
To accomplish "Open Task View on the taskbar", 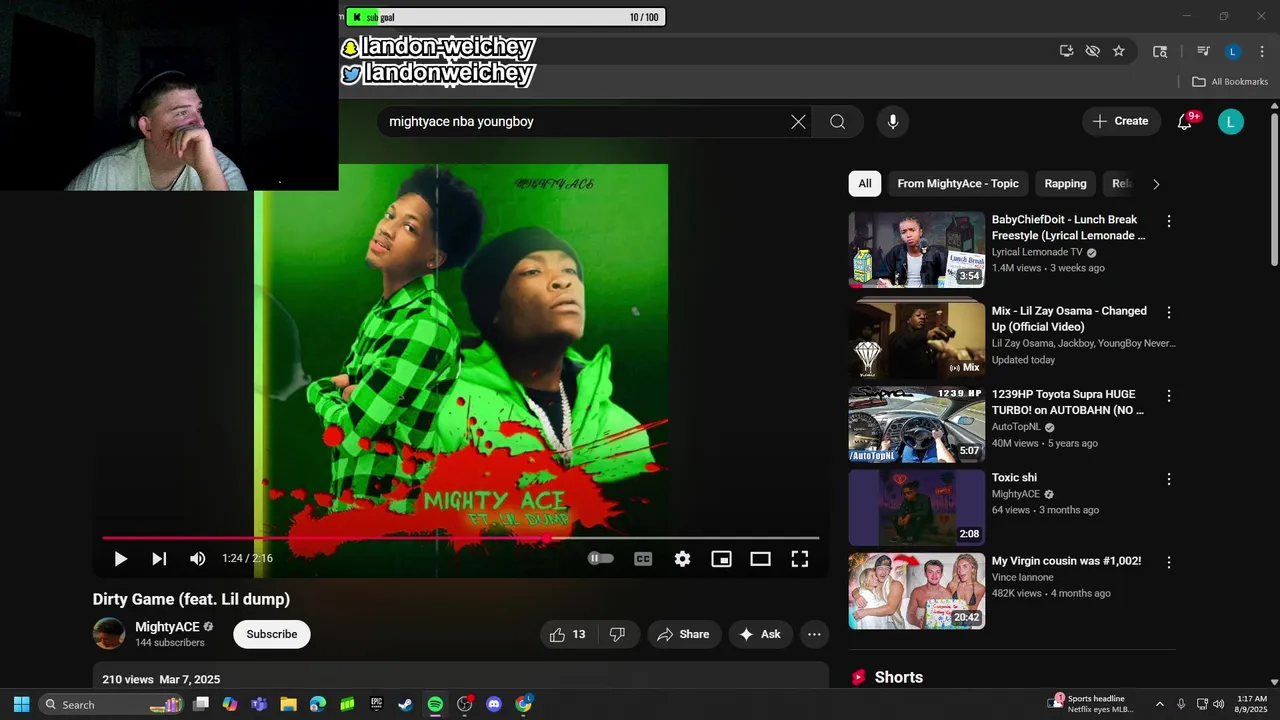I will 201,704.
